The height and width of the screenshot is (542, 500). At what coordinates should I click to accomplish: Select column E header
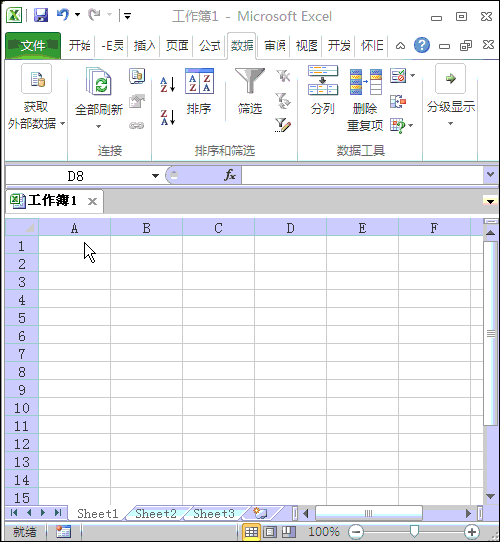point(362,228)
